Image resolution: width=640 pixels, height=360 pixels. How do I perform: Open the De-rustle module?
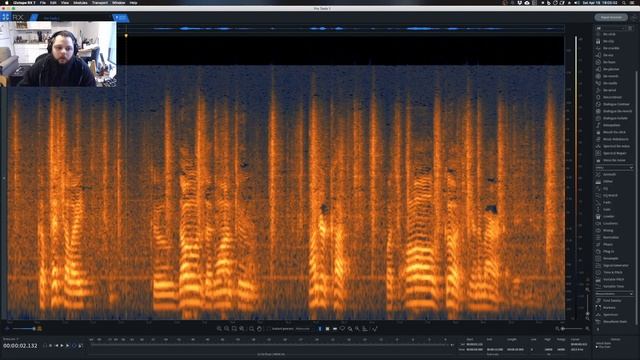(x=610, y=83)
